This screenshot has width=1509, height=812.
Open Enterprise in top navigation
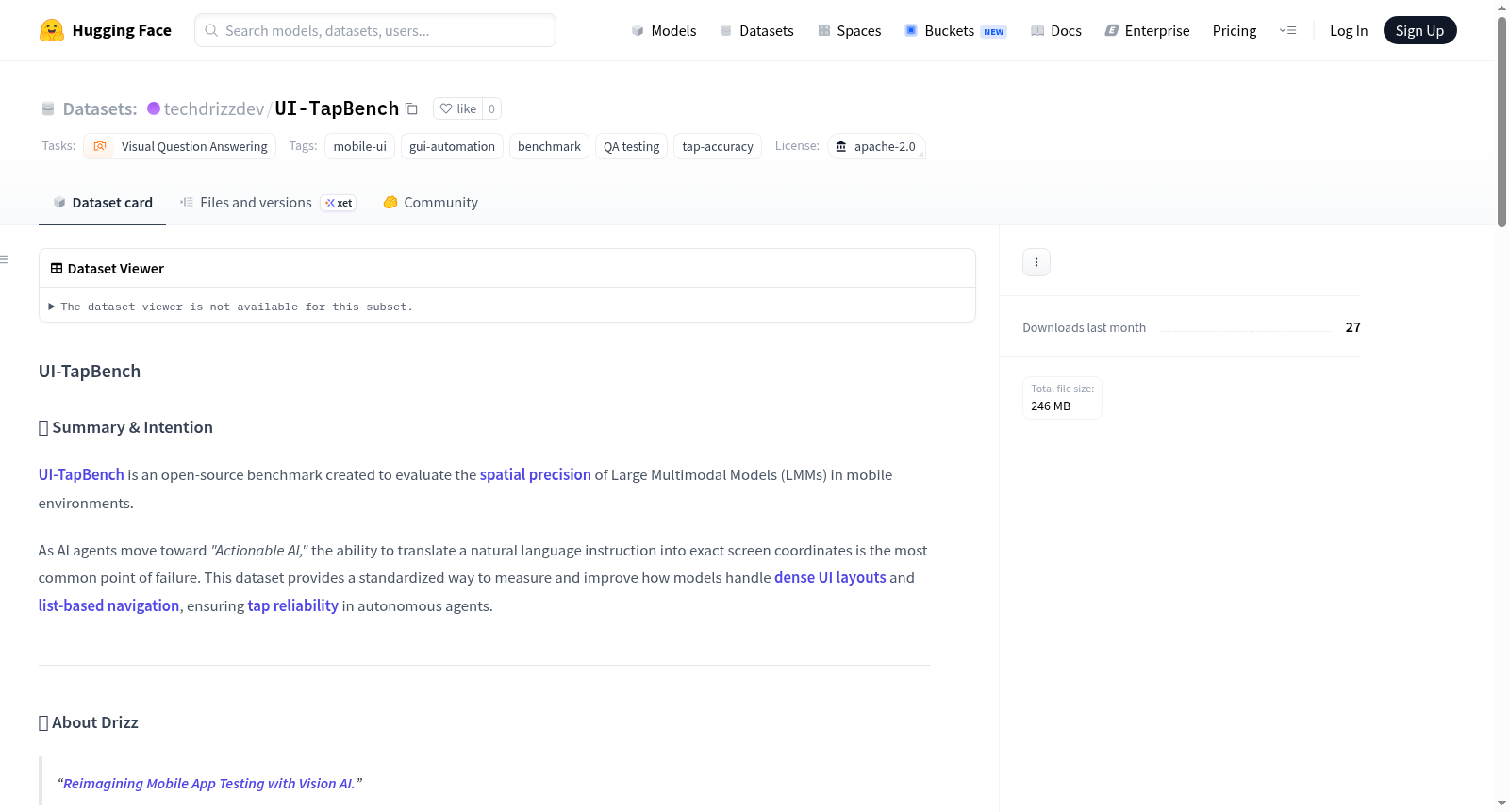1147,30
